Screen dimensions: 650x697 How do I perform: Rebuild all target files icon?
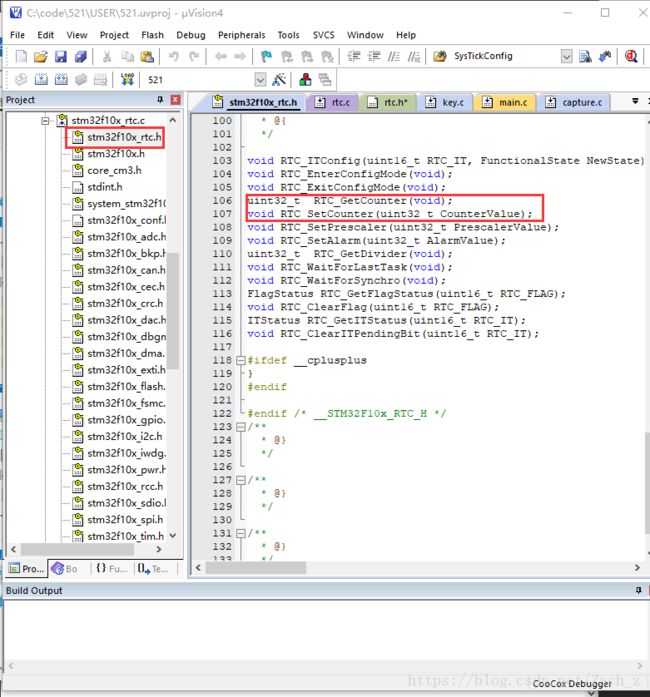pos(61,80)
